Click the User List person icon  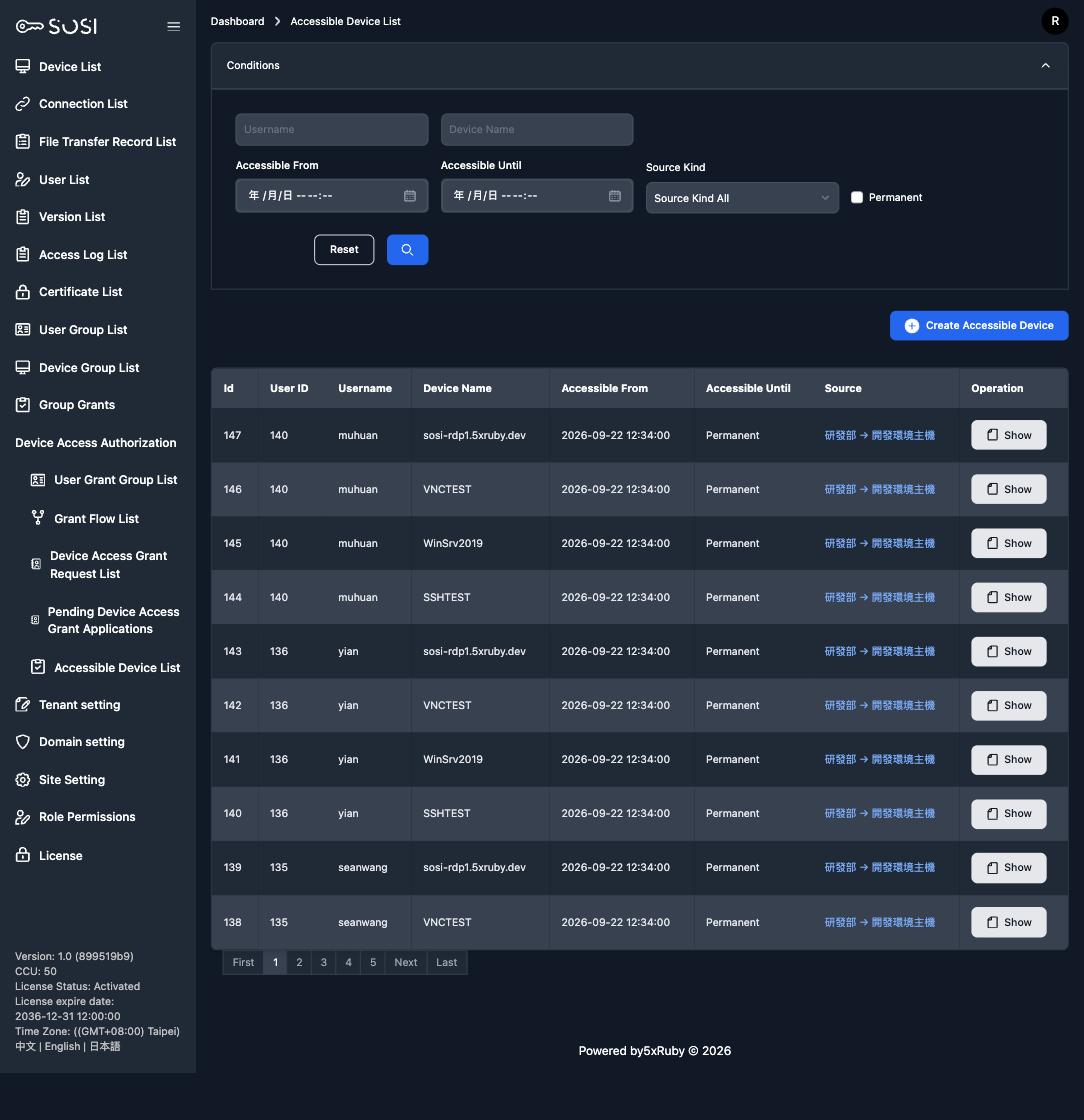[23, 179]
